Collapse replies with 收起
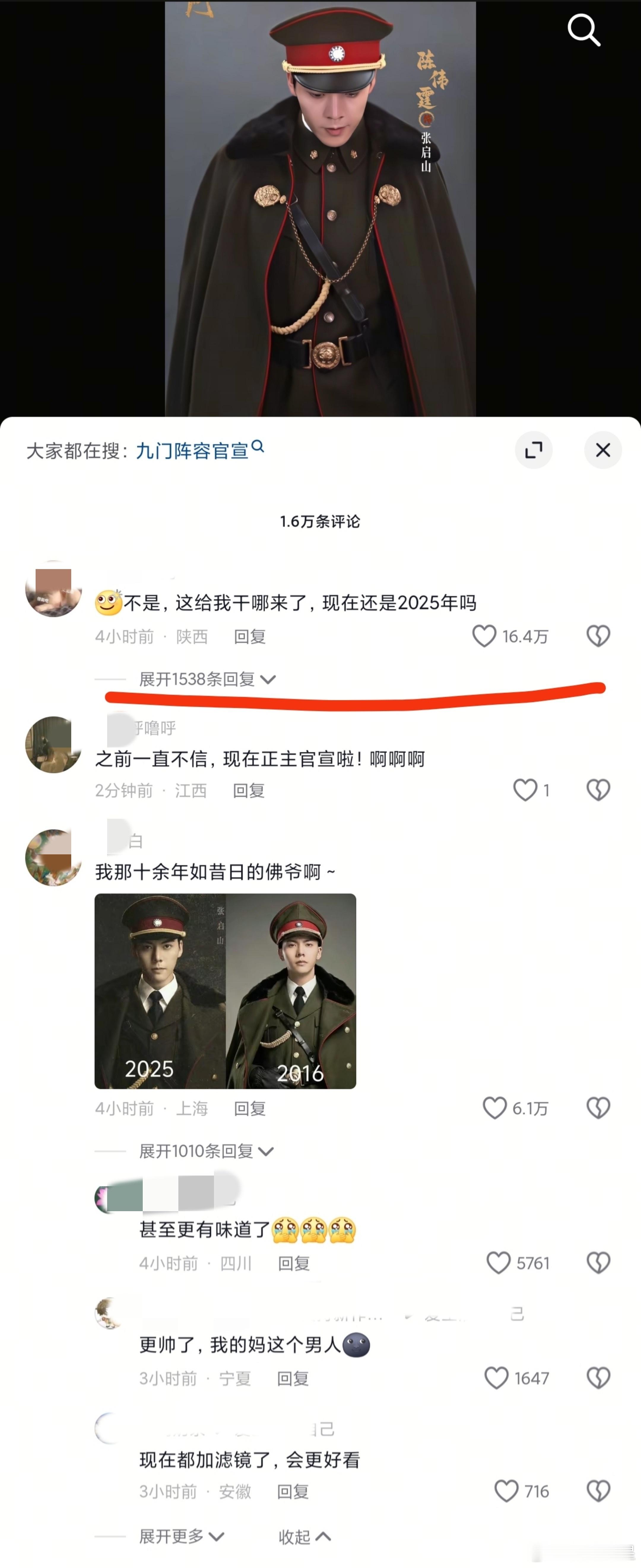The image size is (641, 1568). coord(305,1536)
